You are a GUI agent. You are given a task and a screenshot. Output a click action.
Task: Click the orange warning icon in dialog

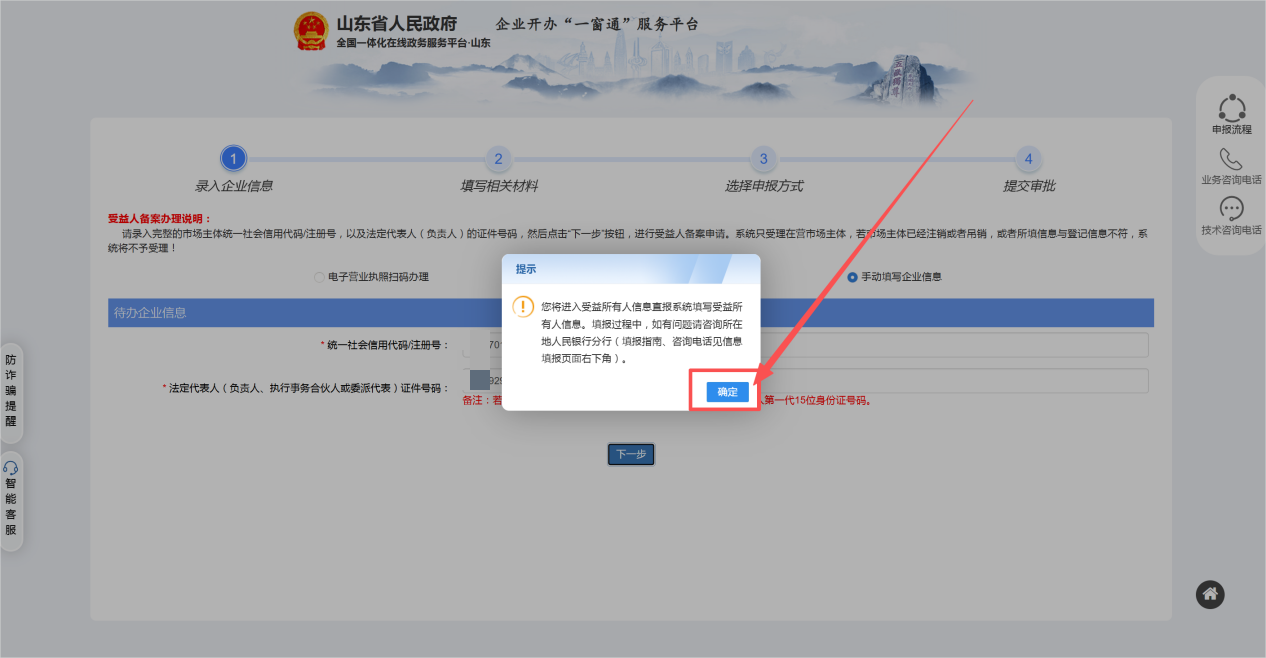coord(522,306)
